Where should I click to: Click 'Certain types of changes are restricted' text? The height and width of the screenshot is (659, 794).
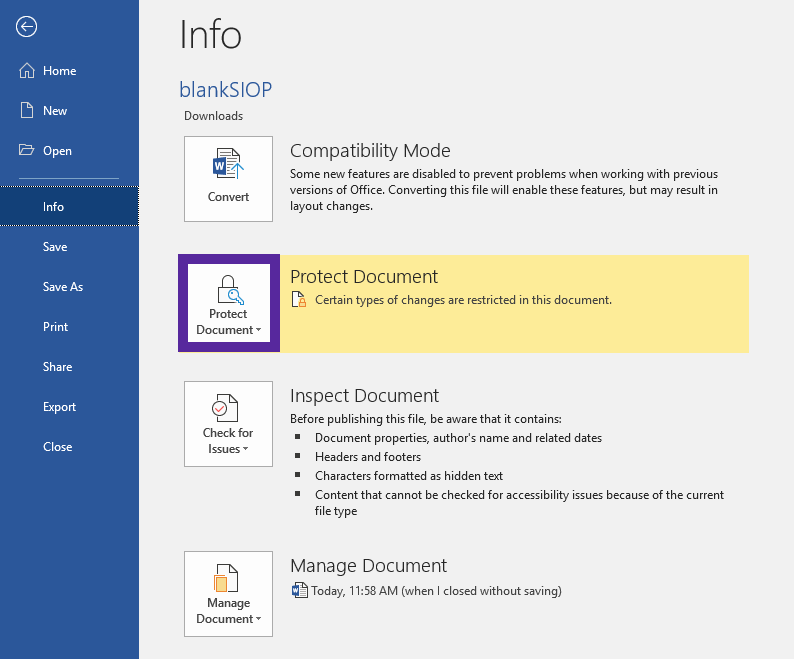(463, 300)
